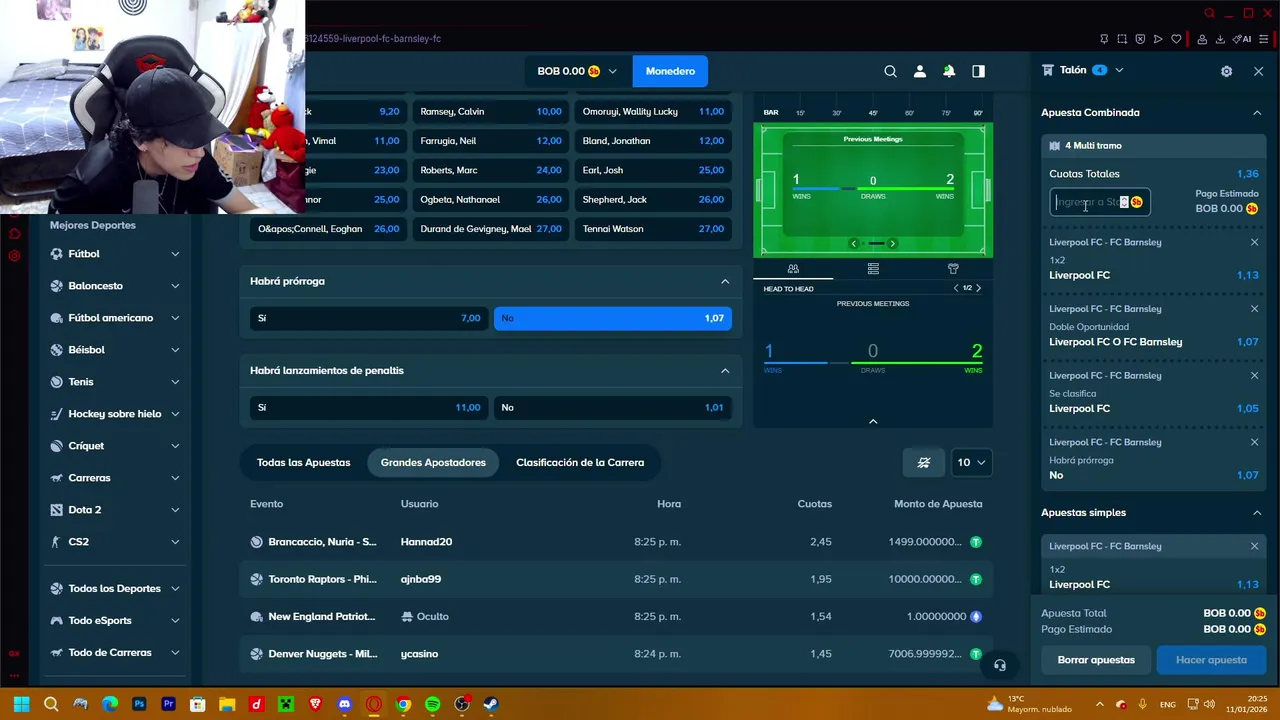The width and height of the screenshot is (1280, 720).
Task: Click the browser bookmark heart icon
Action: point(1176,39)
